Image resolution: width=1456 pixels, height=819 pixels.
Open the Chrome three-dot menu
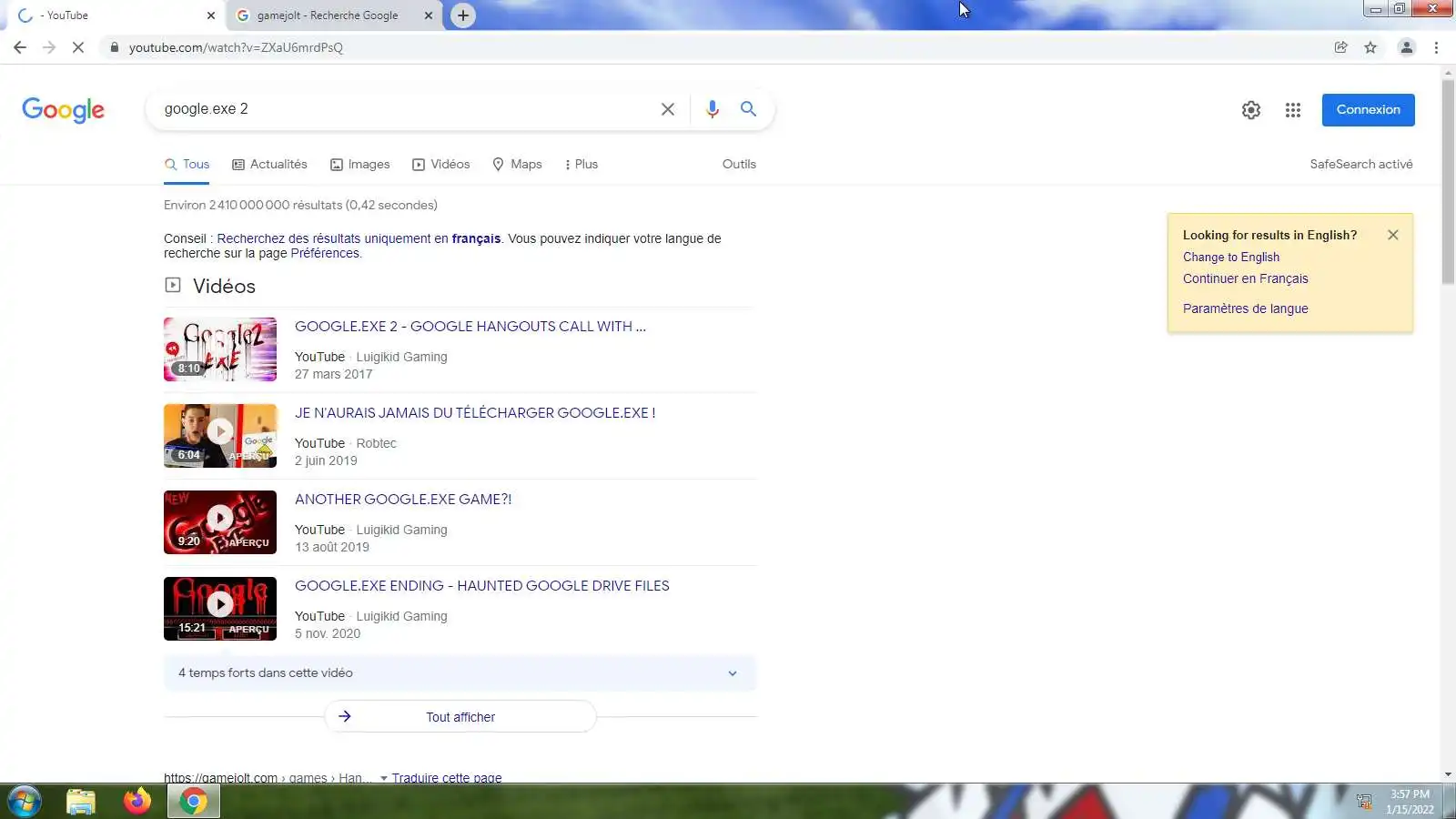point(1437,47)
